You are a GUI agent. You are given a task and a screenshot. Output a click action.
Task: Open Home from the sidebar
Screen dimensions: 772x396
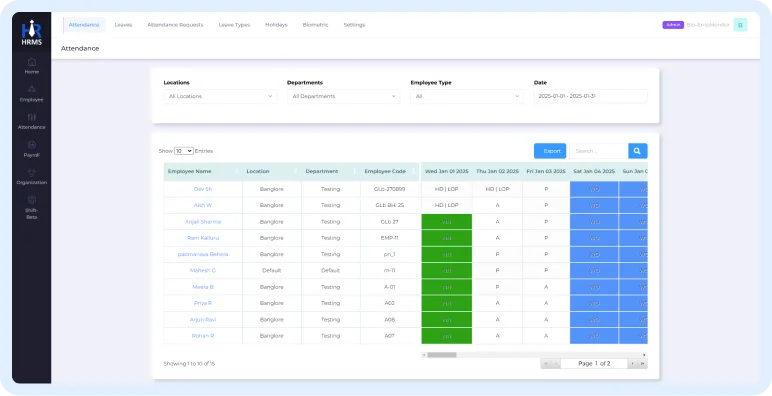pos(32,66)
